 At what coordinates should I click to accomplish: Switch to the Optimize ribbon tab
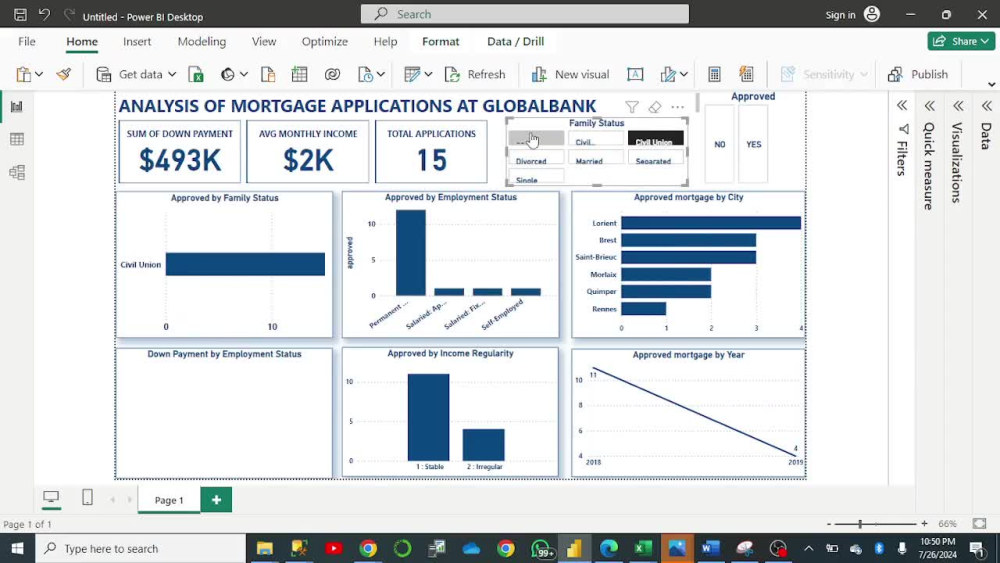click(325, 41)
